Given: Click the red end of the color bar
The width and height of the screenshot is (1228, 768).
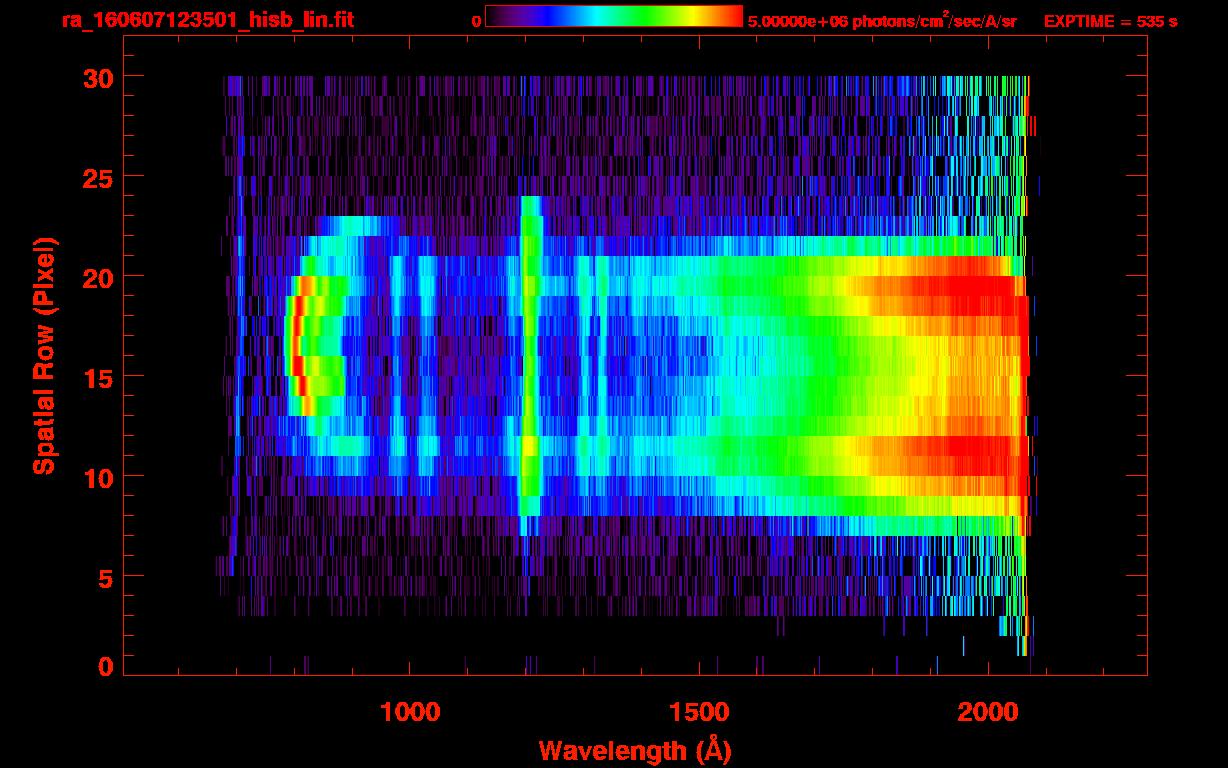Looking at the screenshot, I should 730,16.
